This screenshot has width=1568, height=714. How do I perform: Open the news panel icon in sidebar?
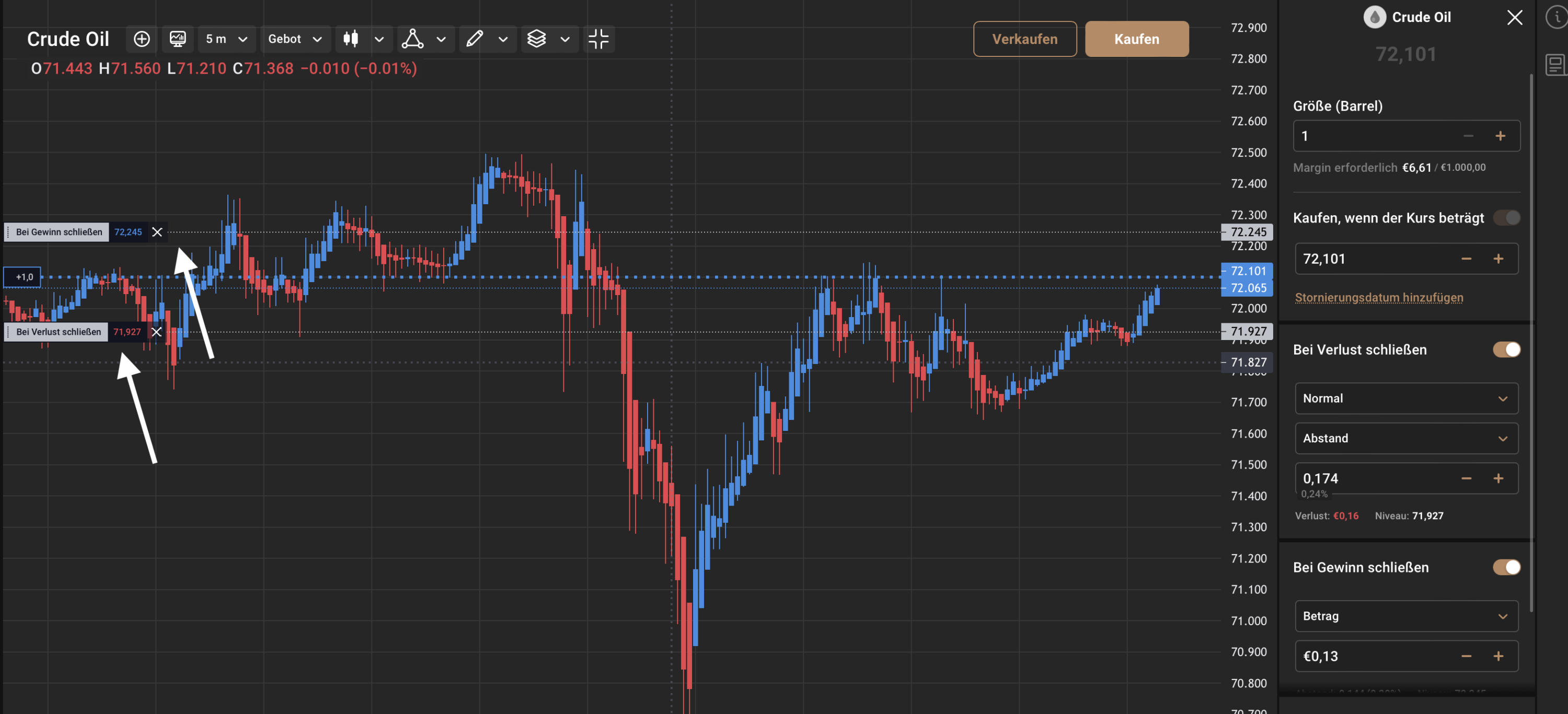[1555, 64]
